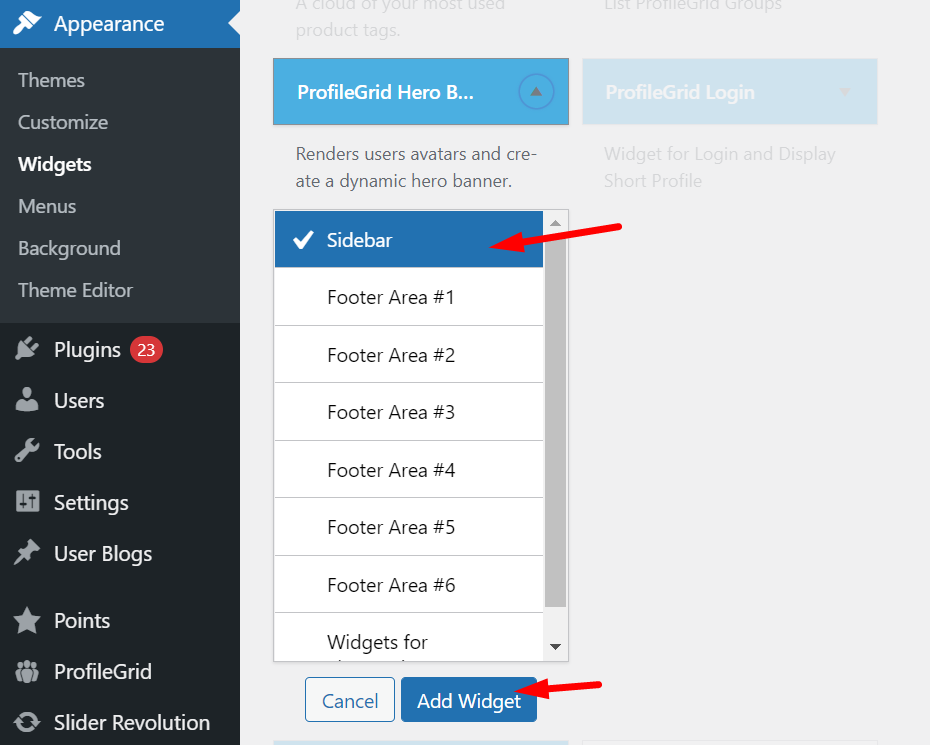Click the Slider Revolution circular arrows icon
This screenshot has width=930, height=745.
[x=28, y=722]
